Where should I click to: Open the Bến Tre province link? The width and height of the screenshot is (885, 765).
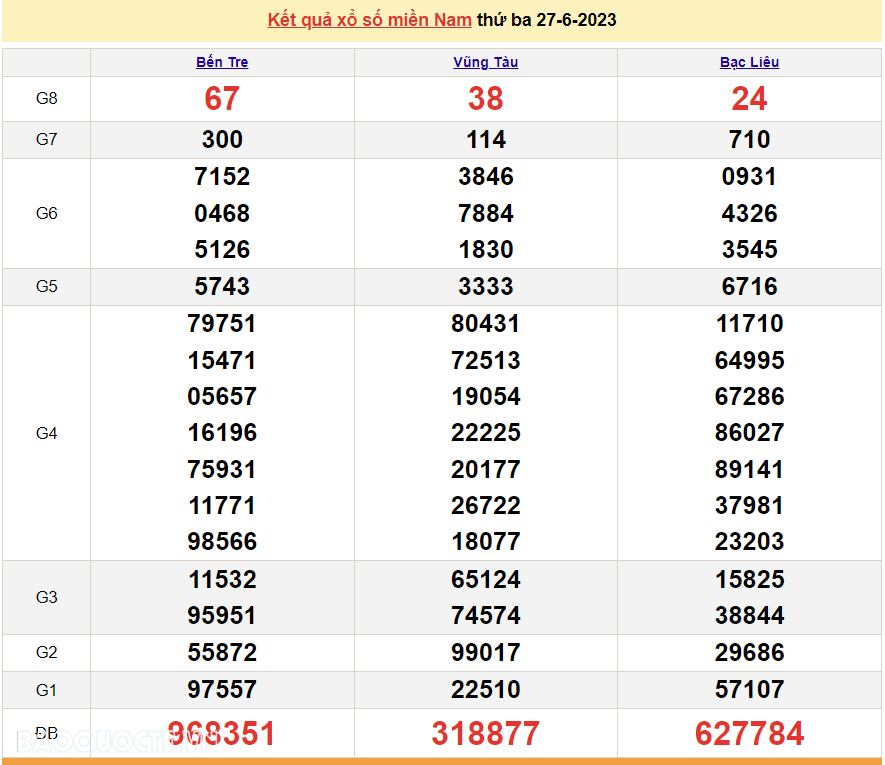222,62
